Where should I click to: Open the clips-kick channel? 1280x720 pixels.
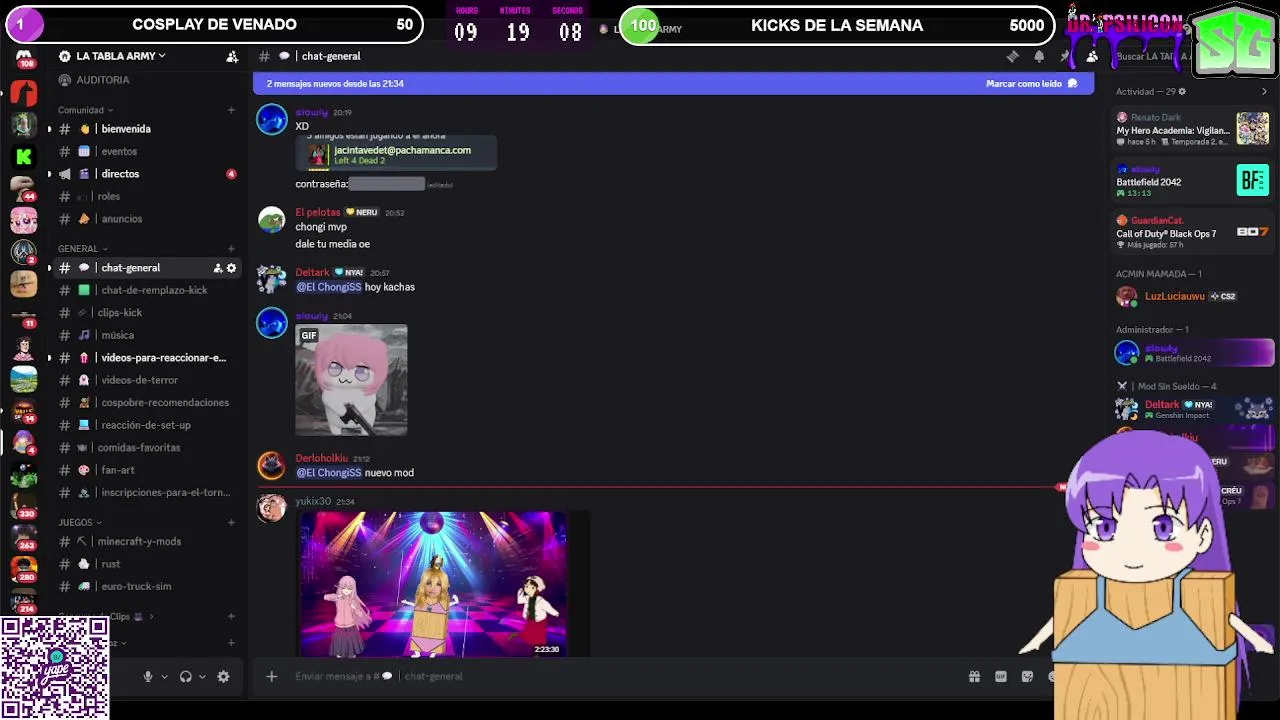[146, 313]
